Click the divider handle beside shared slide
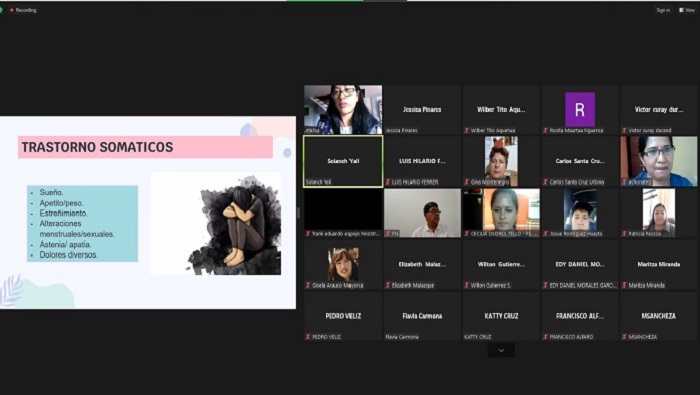 (x=299, y=212)
